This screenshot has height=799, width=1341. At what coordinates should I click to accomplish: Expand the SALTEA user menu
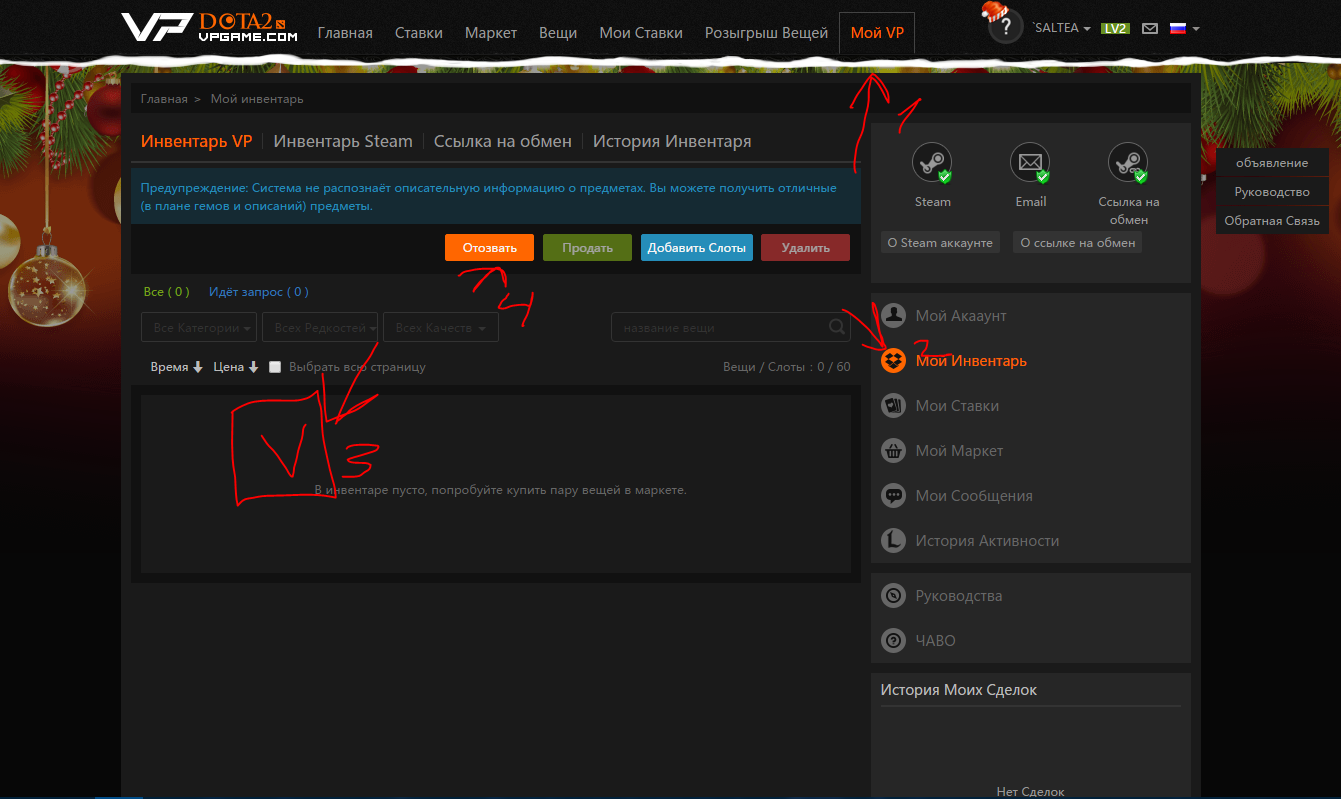tap(1061, 28)
